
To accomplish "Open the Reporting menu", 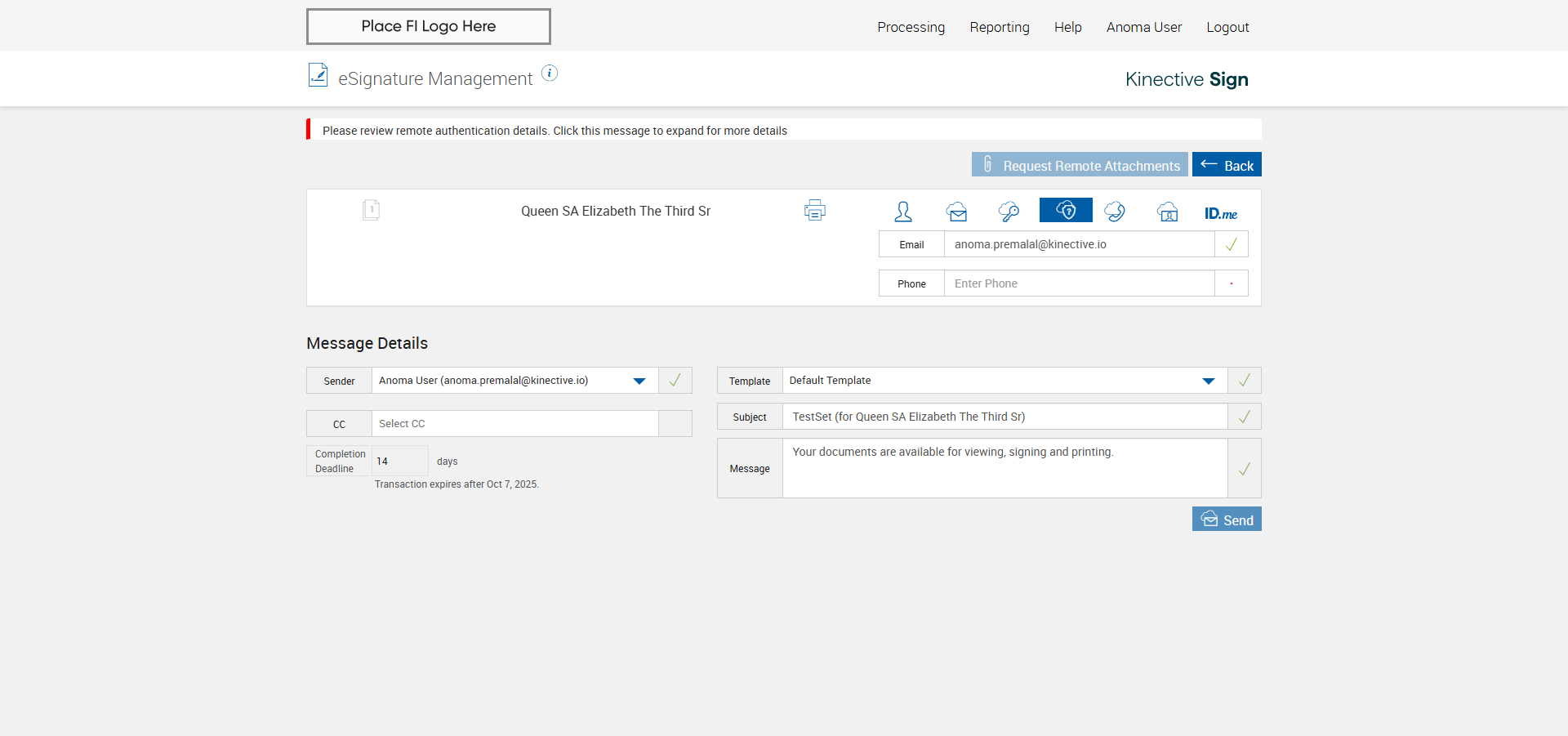I will tap(1000, 27).
